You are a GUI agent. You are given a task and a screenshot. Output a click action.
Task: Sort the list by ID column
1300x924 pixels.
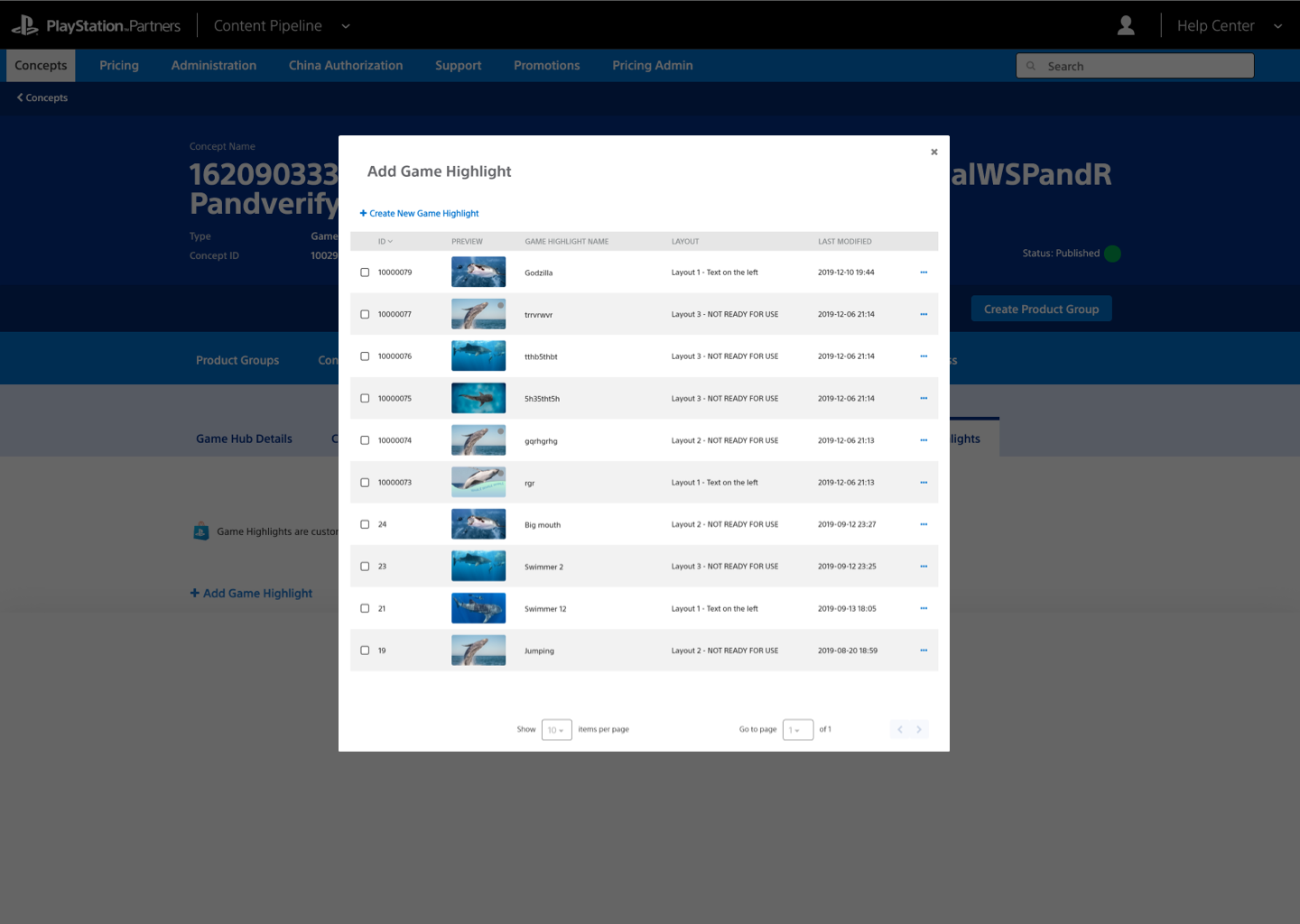pos(385,242)
